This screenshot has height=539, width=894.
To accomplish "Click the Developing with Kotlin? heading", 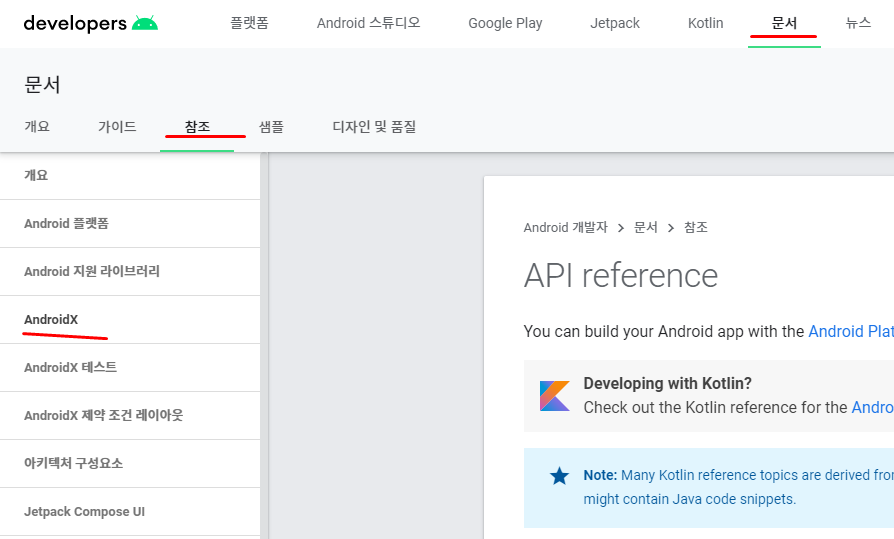I will (x=668, y=383).
